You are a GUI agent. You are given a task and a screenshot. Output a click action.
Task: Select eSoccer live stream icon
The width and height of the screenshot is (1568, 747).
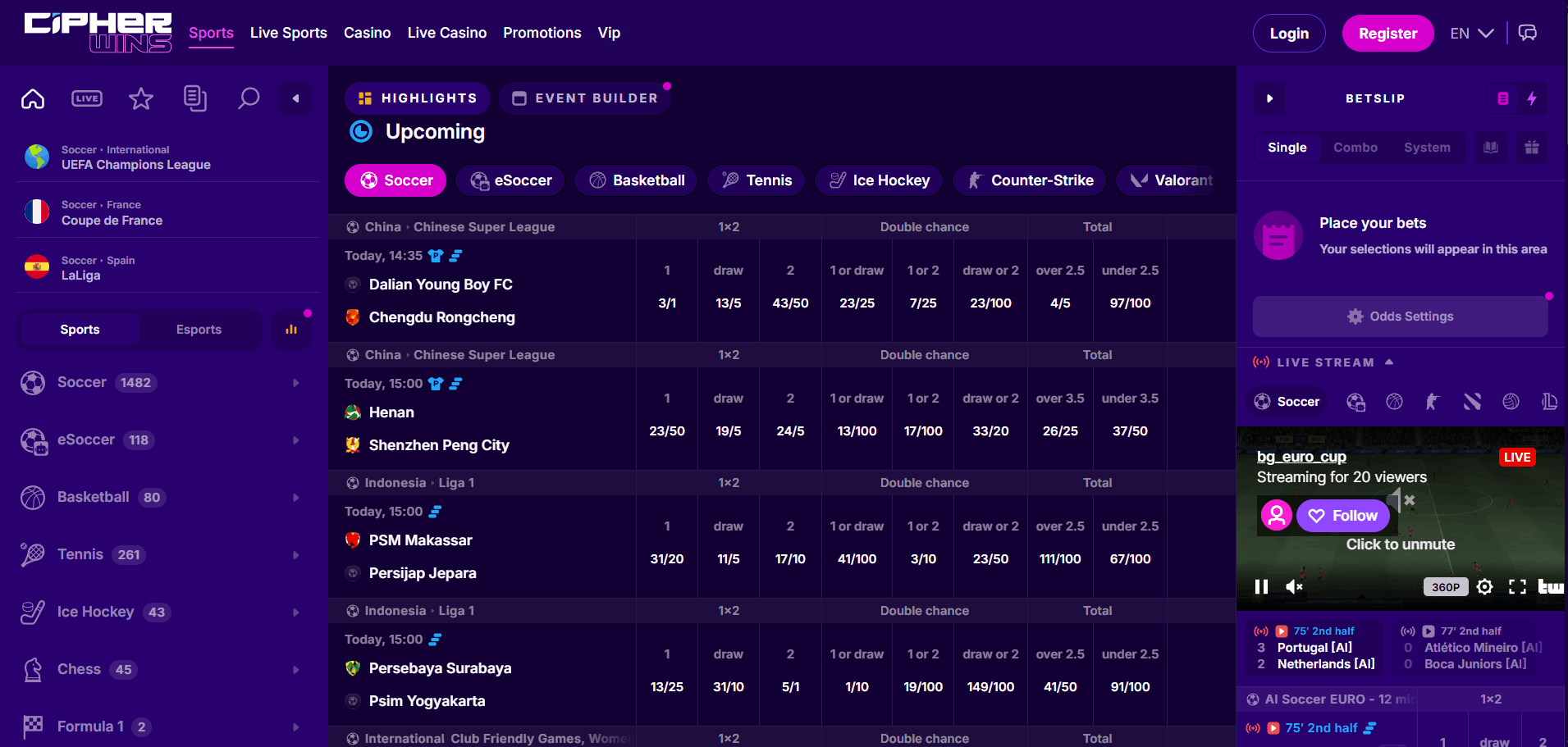click(1355, 402)
